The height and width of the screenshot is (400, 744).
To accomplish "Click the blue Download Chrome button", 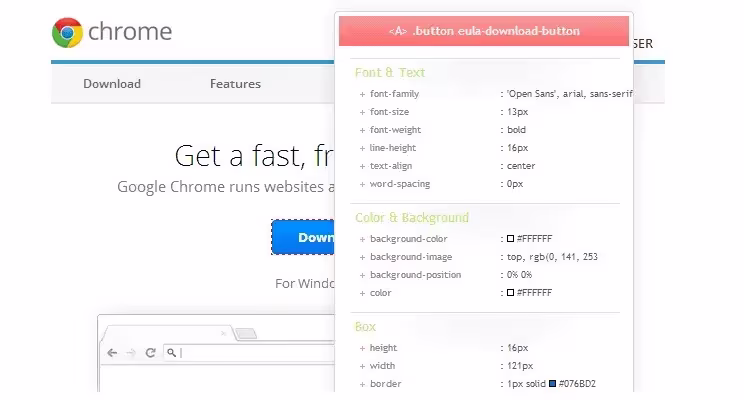I will tap(303, 237).
